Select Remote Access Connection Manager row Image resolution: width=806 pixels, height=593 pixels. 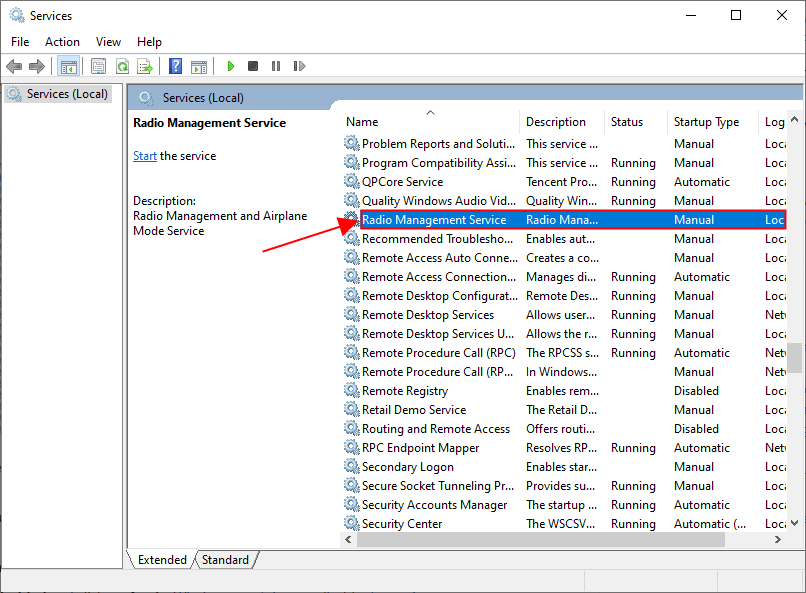[564, 276]
